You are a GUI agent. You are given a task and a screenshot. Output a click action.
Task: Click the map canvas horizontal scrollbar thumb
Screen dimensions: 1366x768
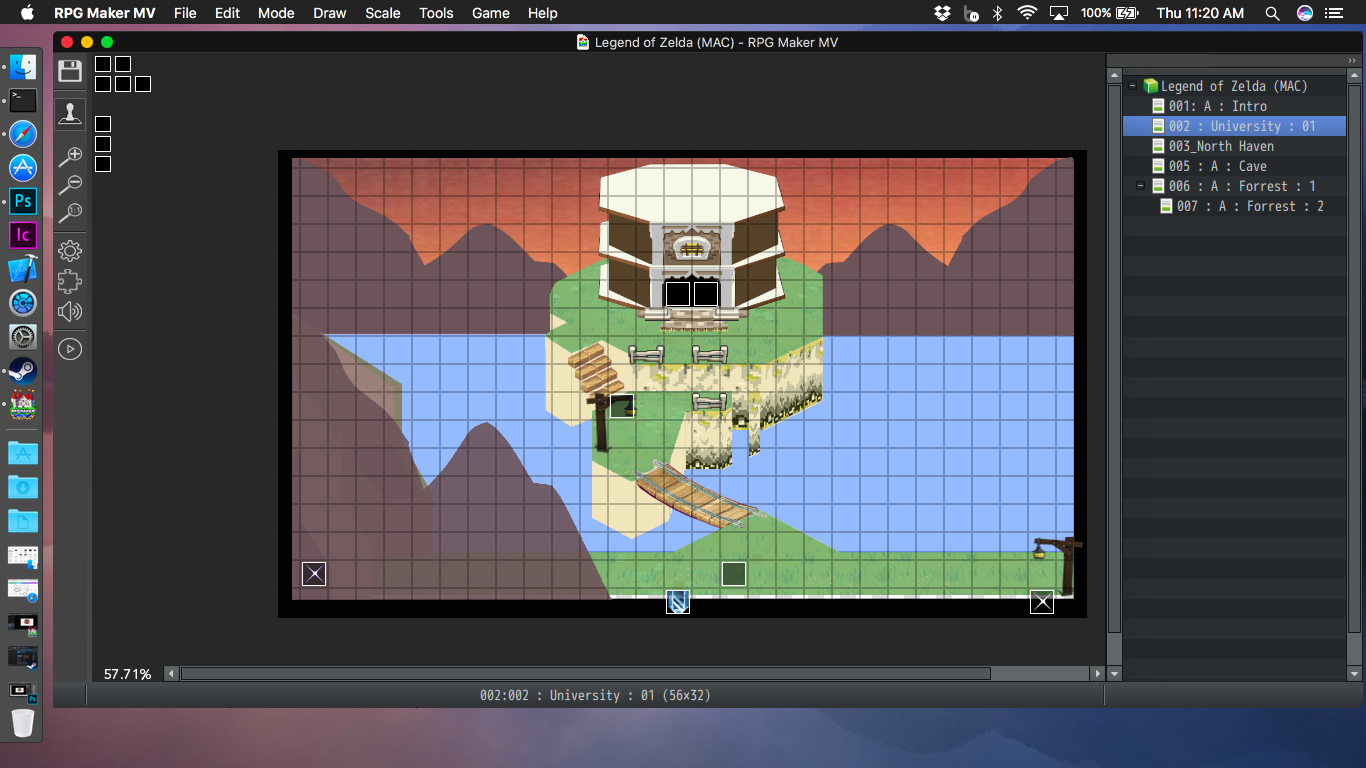tap(585, 674)
